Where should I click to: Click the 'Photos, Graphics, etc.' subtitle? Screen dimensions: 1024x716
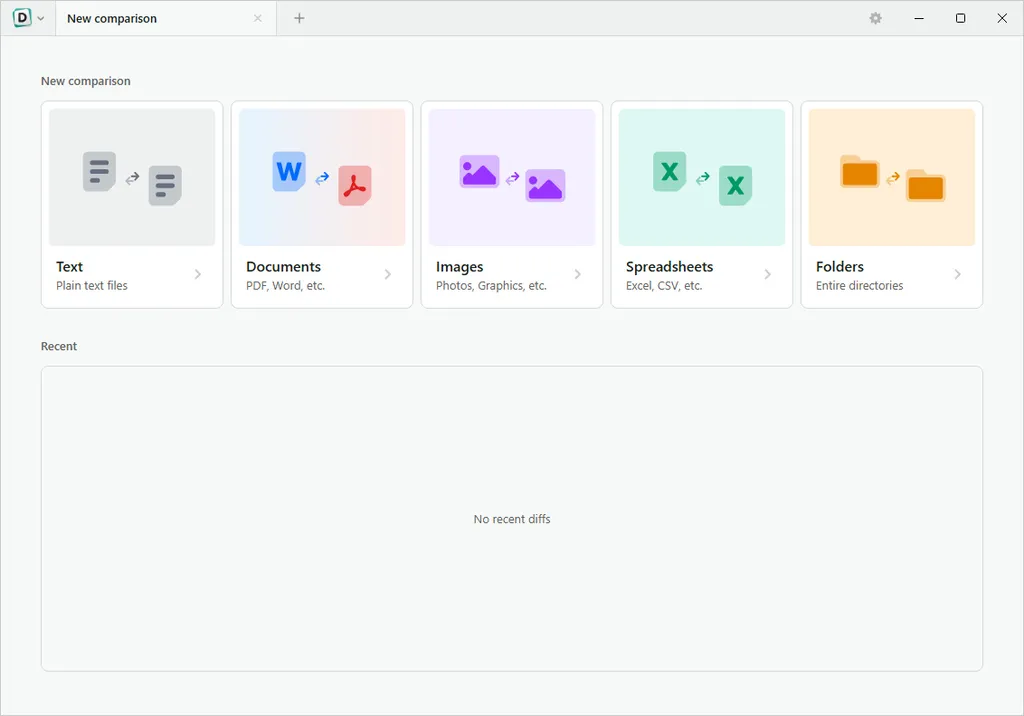(x=491, y=285)
